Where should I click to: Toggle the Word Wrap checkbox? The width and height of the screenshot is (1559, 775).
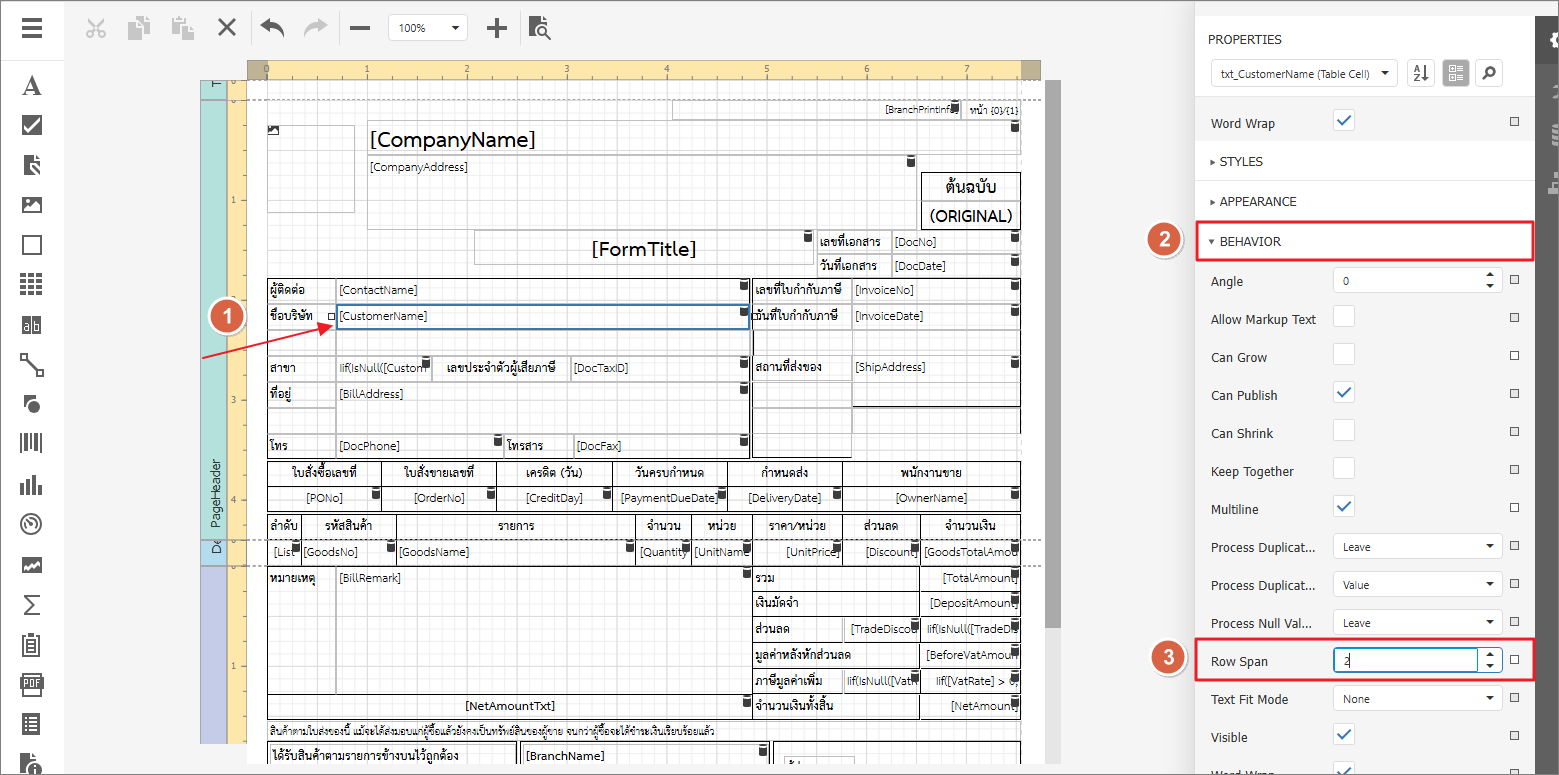[1344, 122]
